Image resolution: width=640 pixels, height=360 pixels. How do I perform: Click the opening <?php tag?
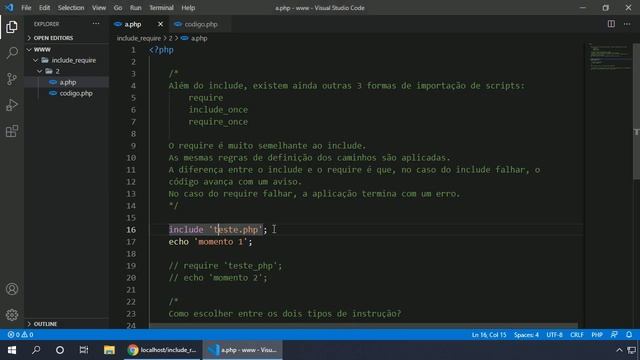point(161,50)
